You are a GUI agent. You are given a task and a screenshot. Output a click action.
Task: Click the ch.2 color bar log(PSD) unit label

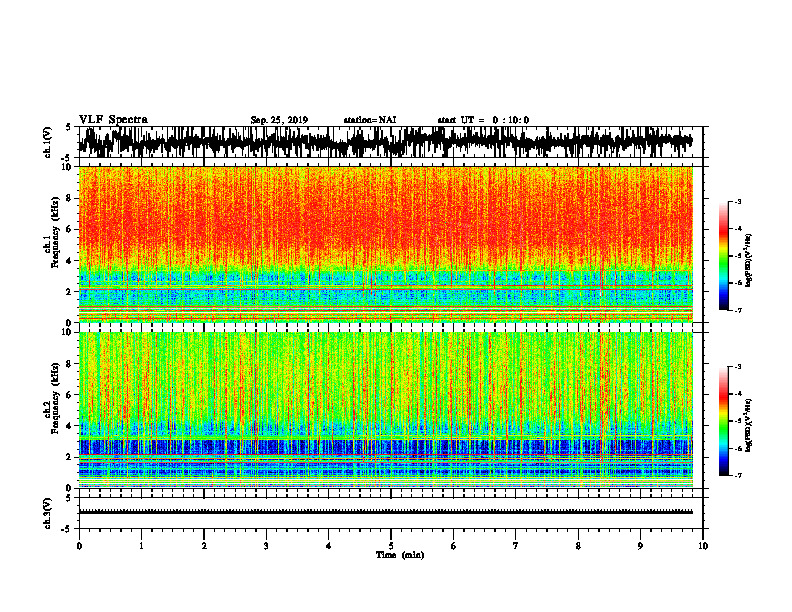pos(749,425)
